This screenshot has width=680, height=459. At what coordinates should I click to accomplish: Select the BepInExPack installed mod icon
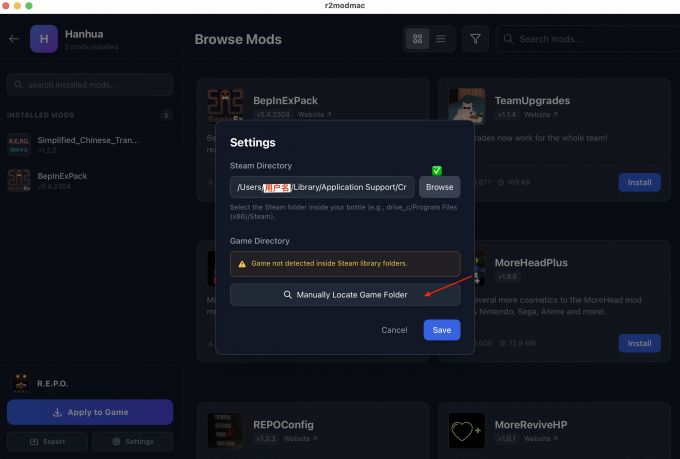(x=19, y=180)
